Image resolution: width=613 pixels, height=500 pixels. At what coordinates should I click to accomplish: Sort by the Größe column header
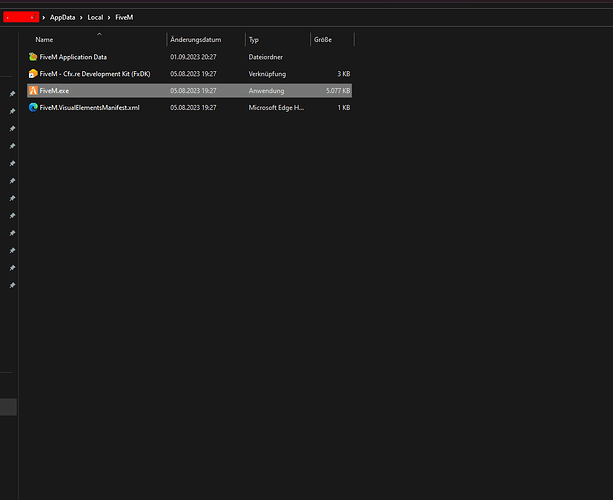coord(323,40)
